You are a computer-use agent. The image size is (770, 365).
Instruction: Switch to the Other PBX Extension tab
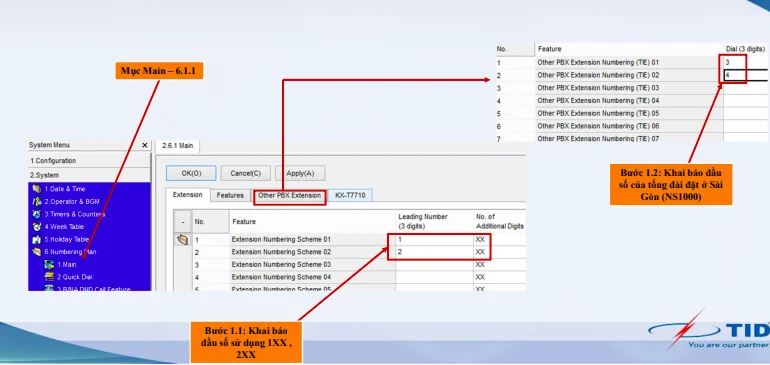tap(290, 196)
